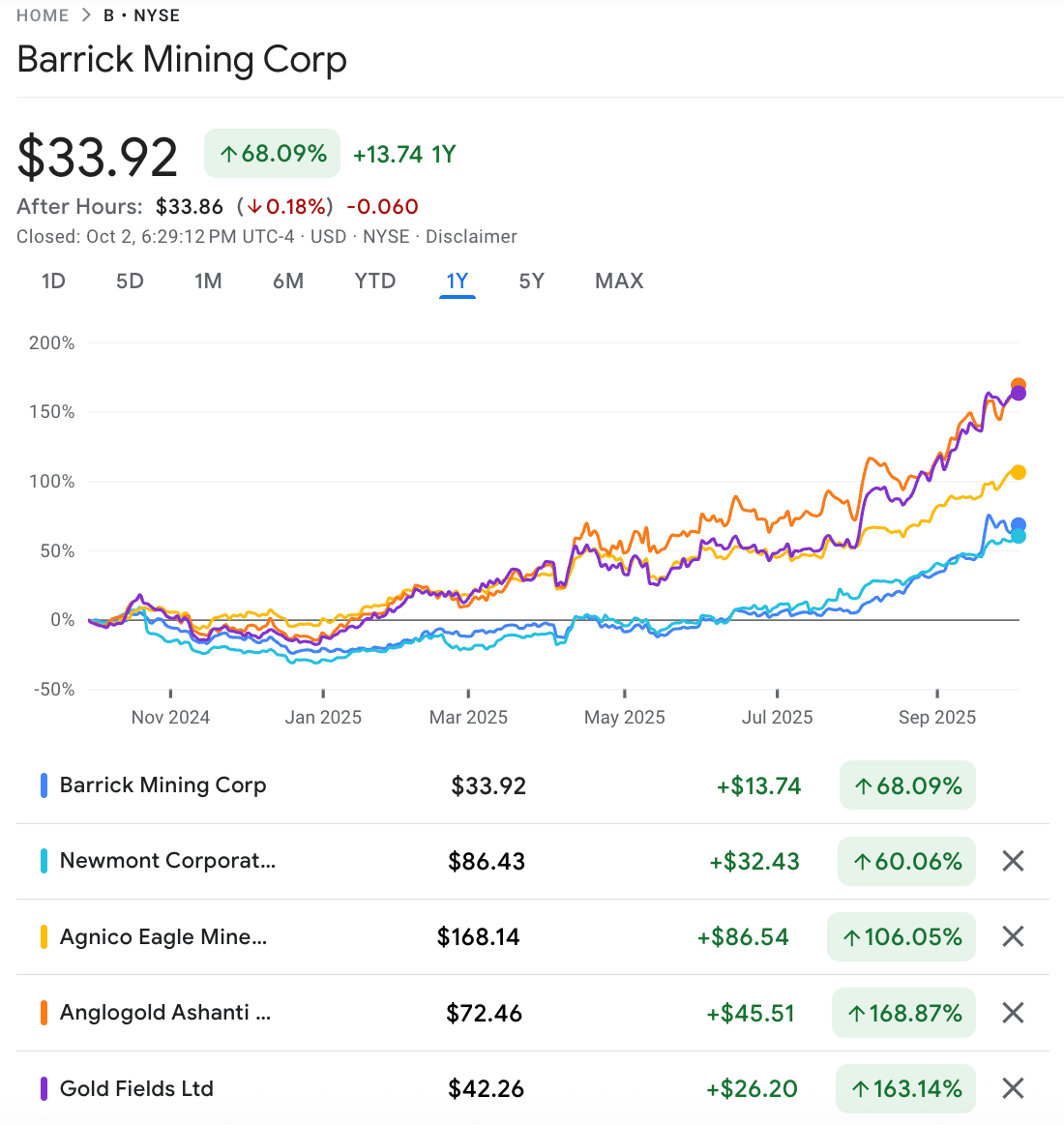Select the YTD range tab
The image size is (1064, 1125).
374,281
